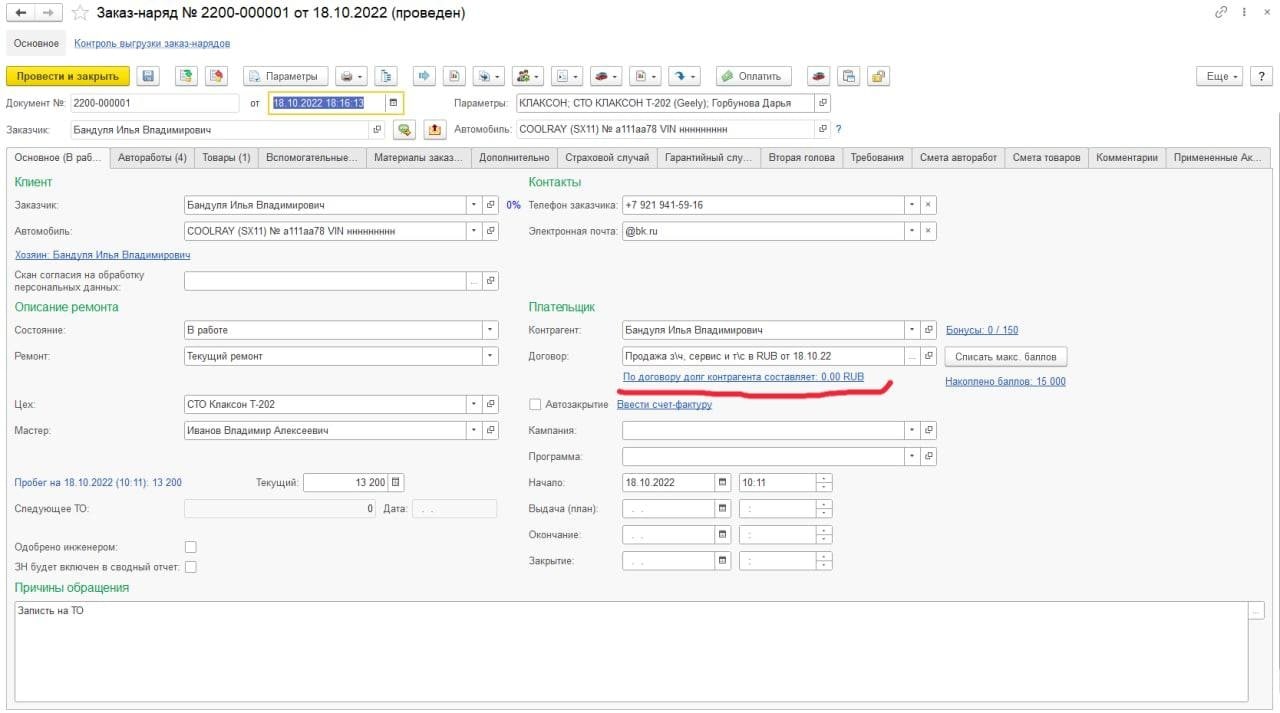Expand the Мастер dropdown list
The height and width of the screenshot is (713, 1280).
click(472, 431)
